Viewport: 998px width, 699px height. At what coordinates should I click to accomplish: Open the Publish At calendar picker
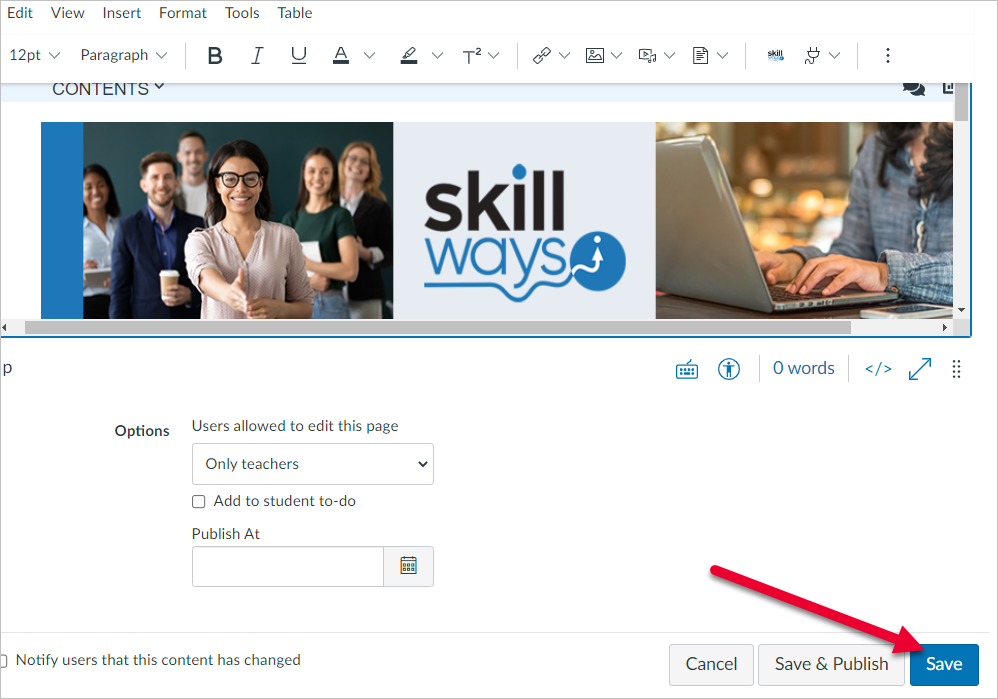tap(409, 566)
